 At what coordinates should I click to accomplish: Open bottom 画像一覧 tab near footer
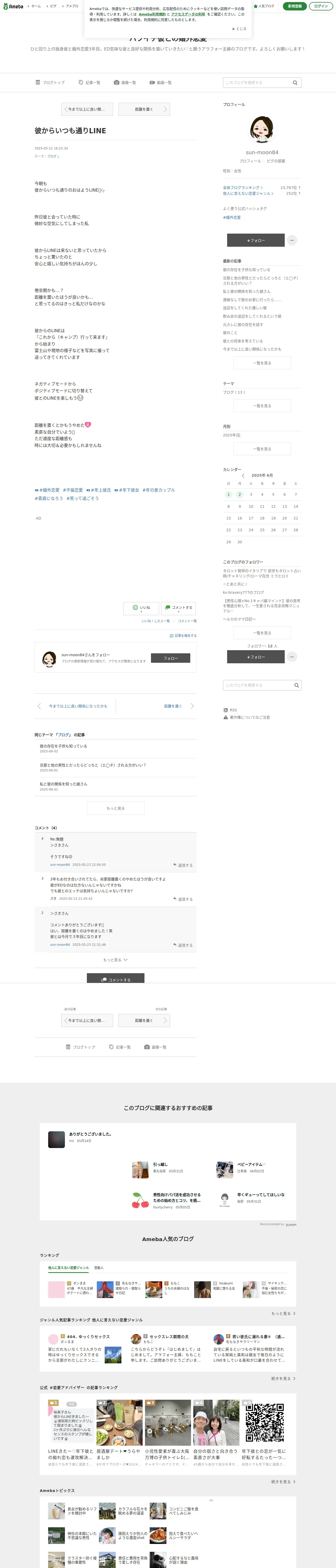155,1047
